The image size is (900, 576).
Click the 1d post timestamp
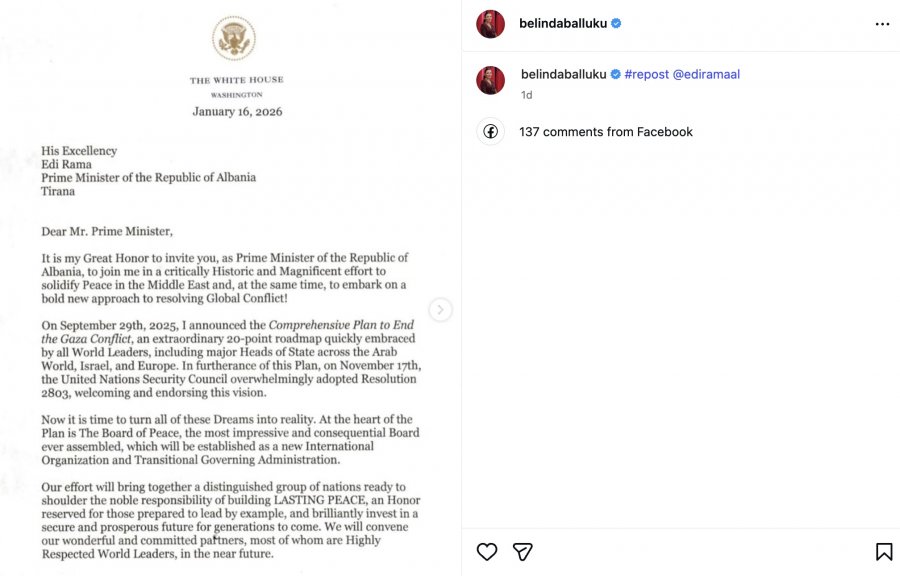526,95
